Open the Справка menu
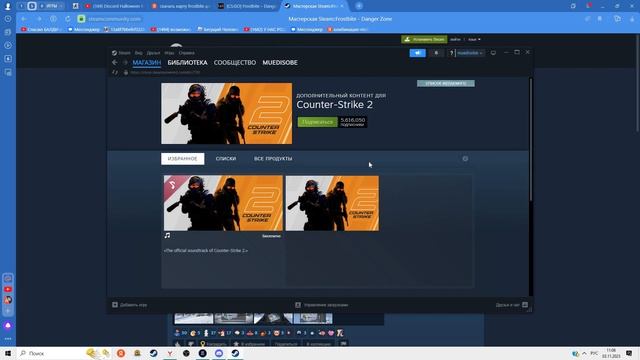This screenshot has height=360, width=640. pyautogui.click(x=187, y=53)
